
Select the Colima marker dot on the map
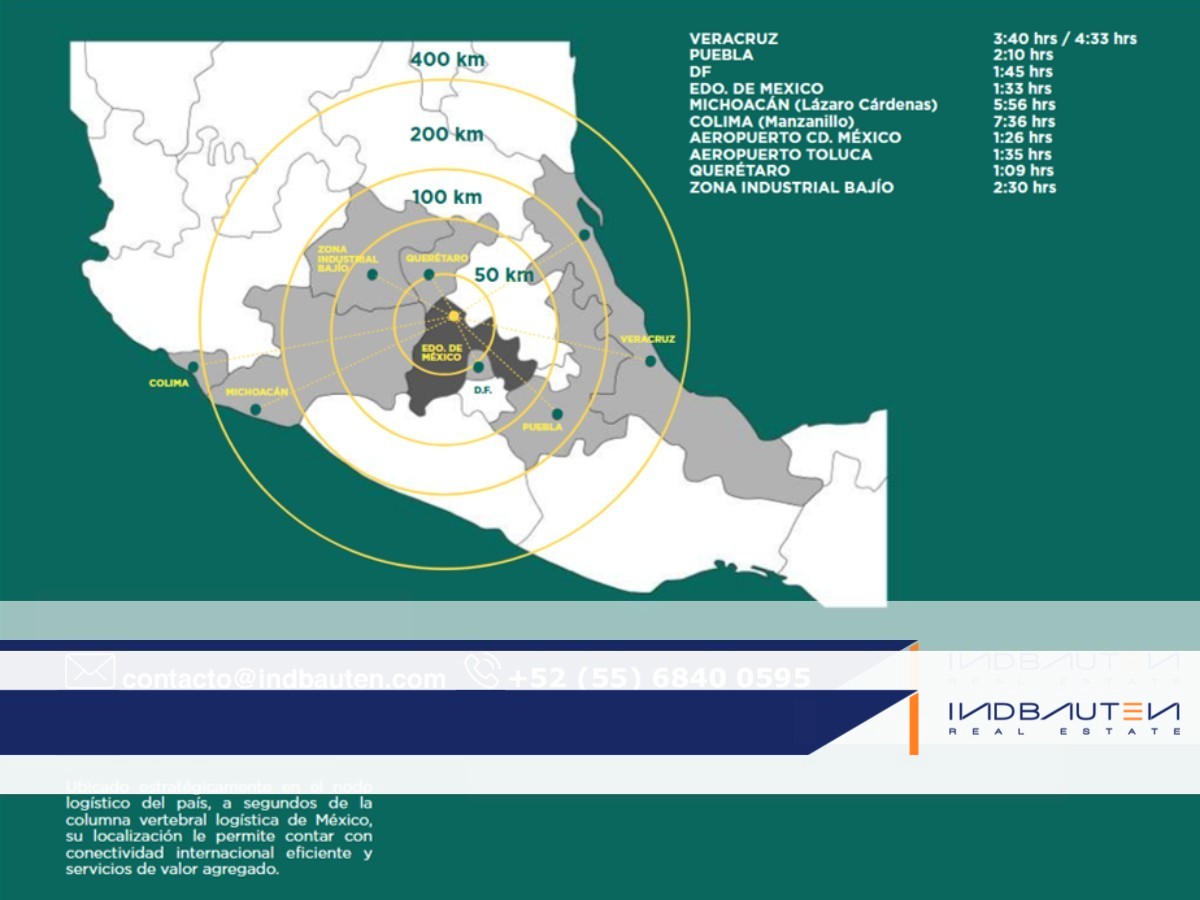point(193,367)
